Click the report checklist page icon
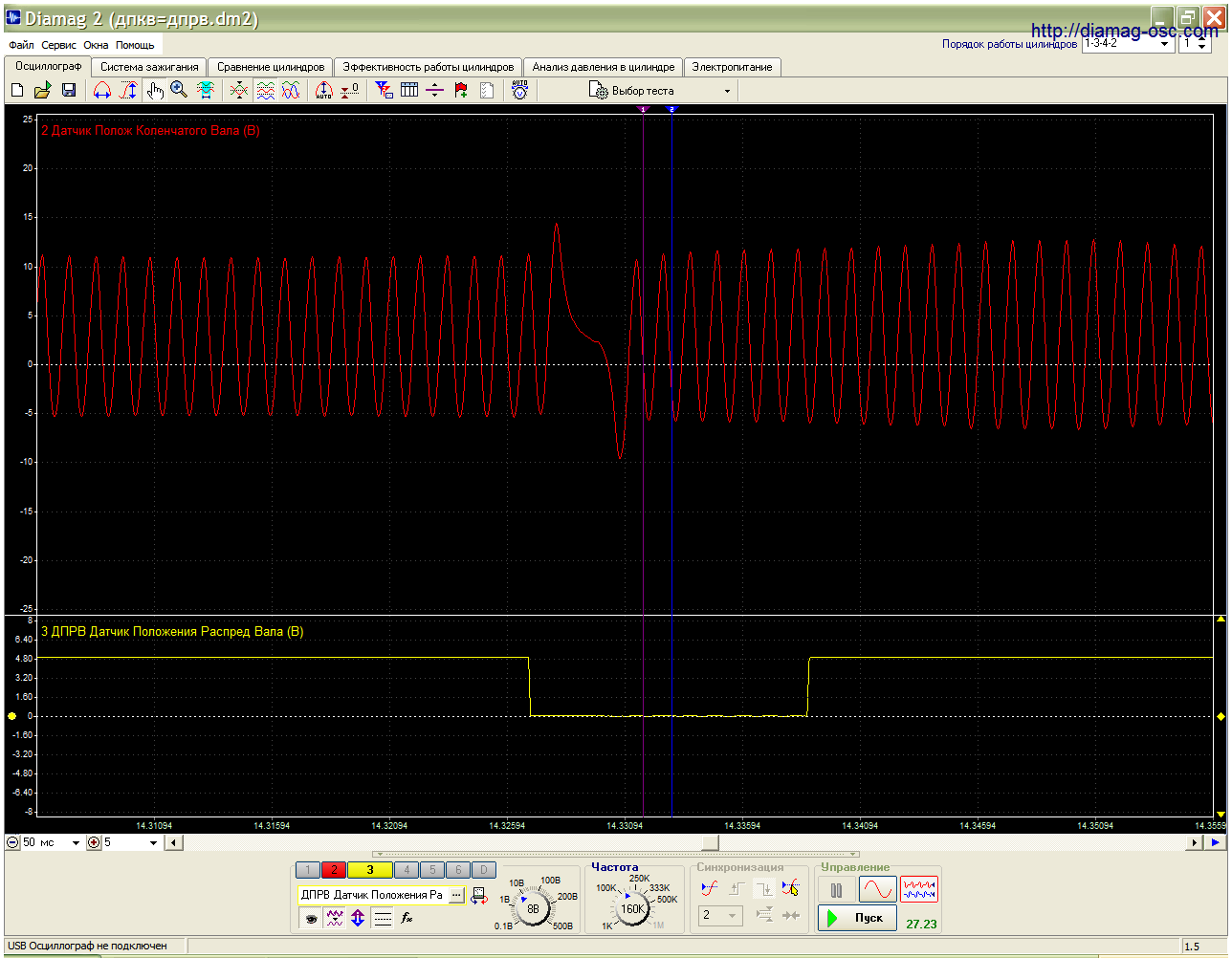The width and height of the screenshot is (1232, 958). click(x=487, y=90)
